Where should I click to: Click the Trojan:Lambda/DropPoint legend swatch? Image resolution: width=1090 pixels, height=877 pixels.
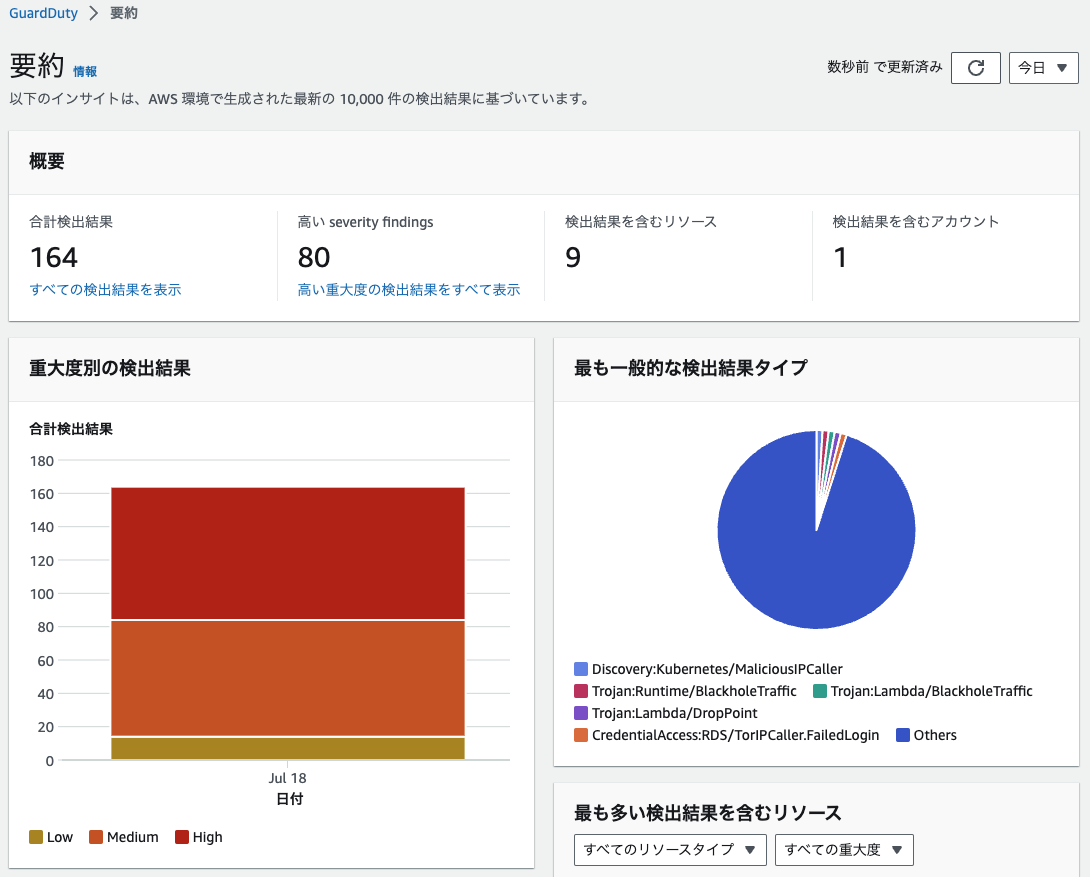click(x=581, y=713)
